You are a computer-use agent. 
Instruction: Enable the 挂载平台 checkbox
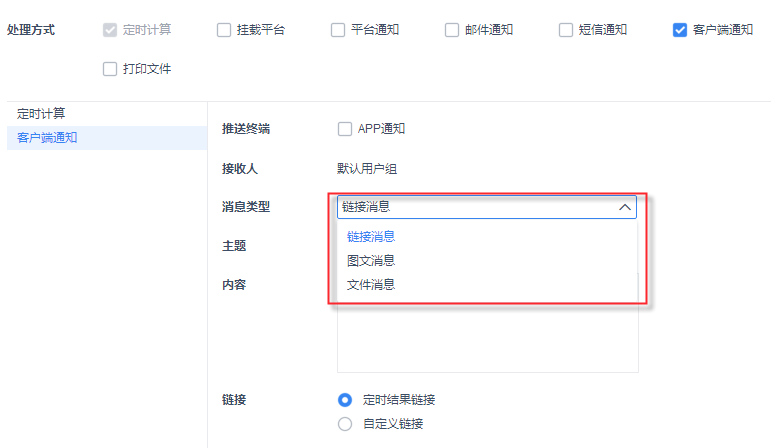224,30
